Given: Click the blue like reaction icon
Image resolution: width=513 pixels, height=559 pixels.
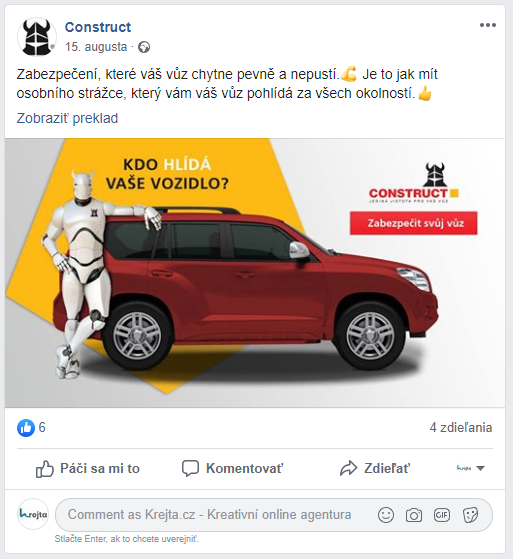Looking at the screenshot, I should [26, 427].
